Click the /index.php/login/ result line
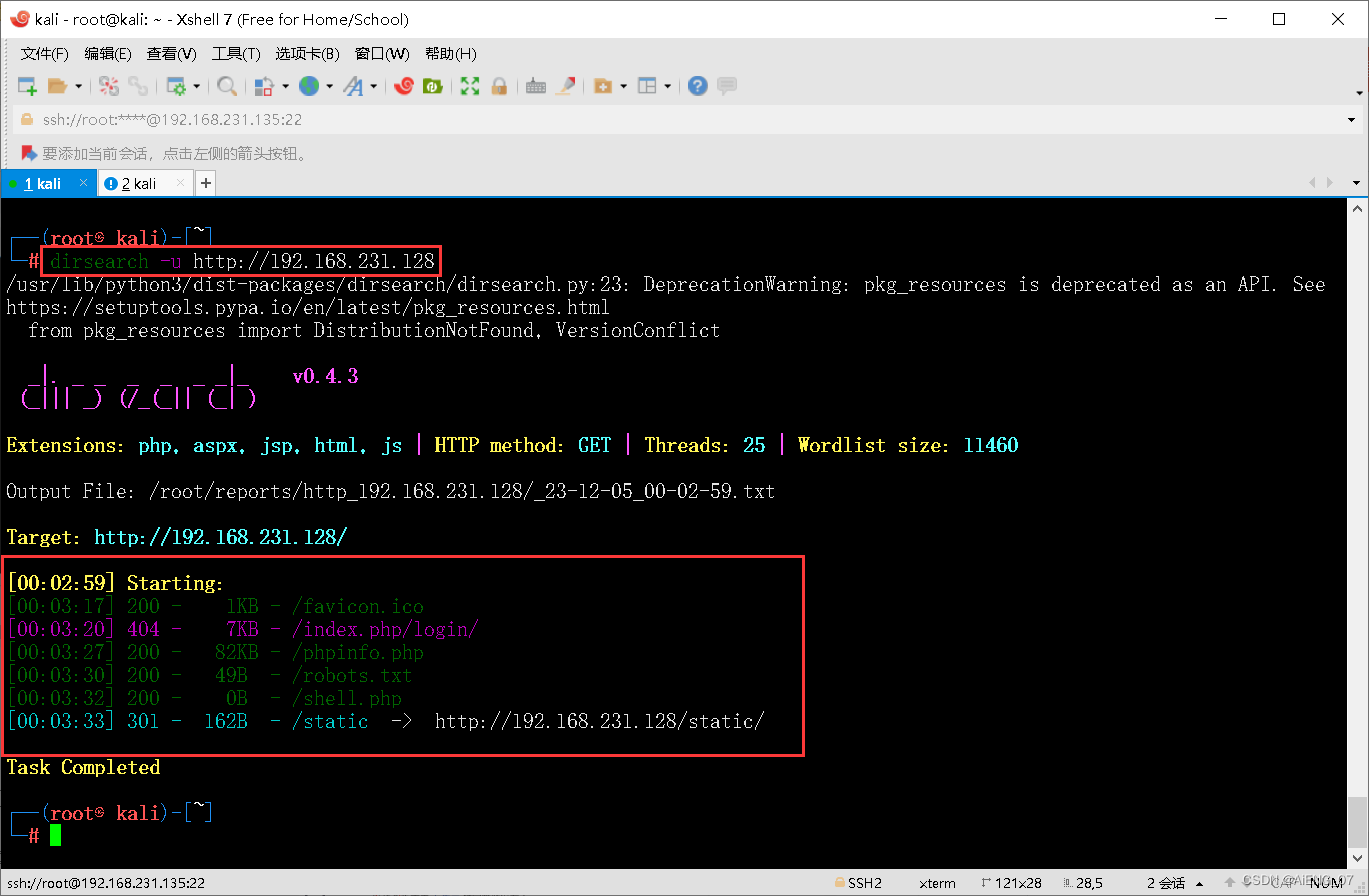Screen dimensions: 1369x896 point(243,629)
